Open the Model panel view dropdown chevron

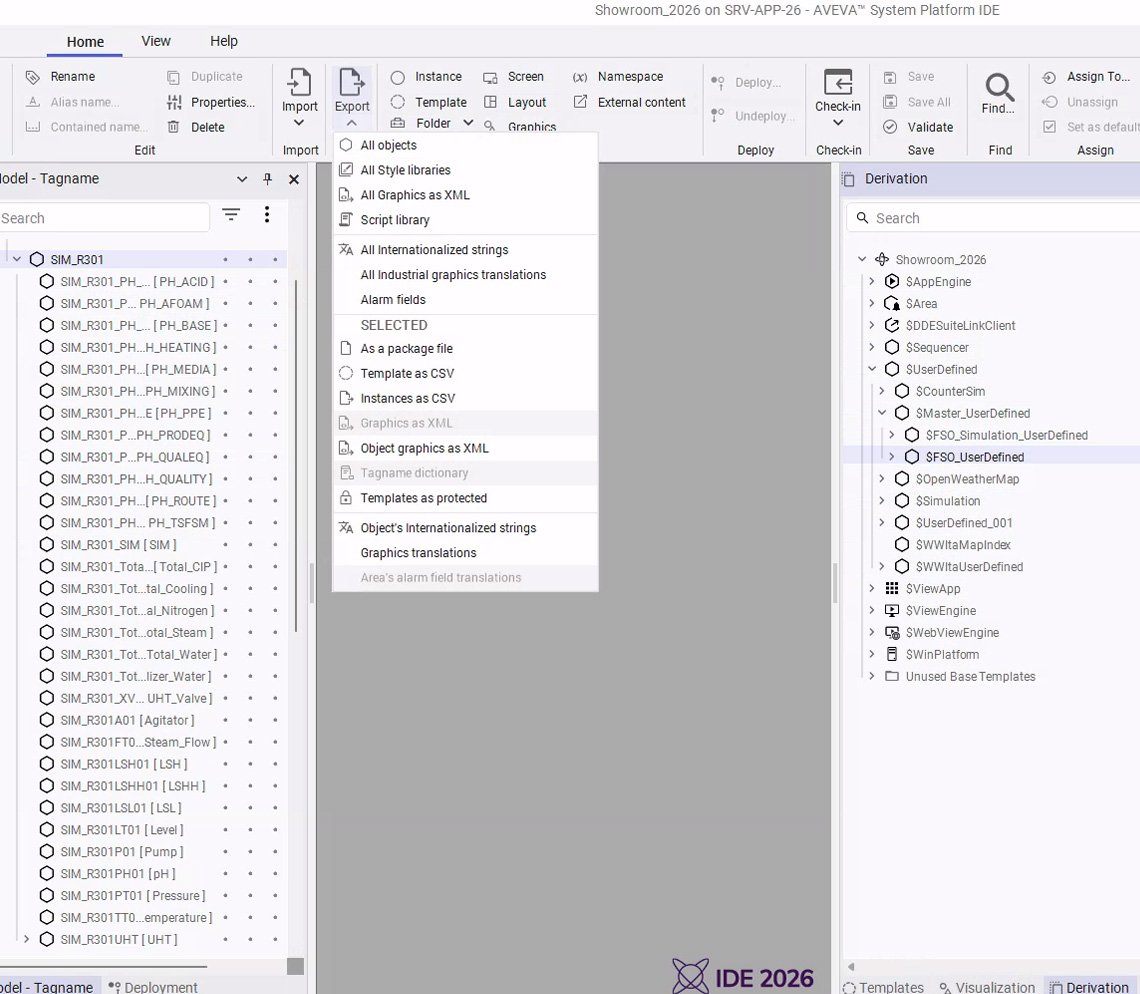pyautogui.click(x=242, y=179)
